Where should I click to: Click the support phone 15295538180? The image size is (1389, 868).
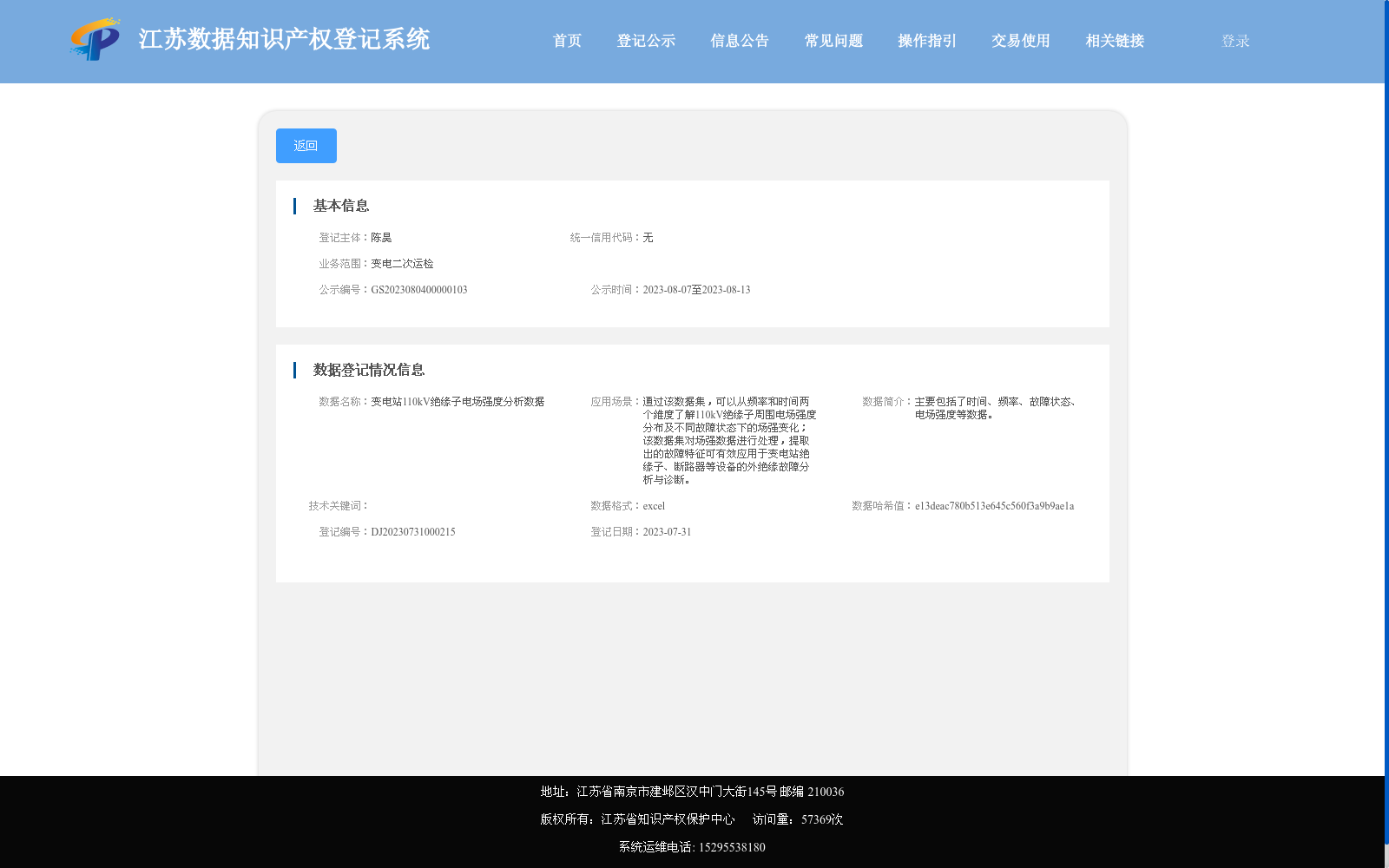pyautogui.click(x=732, y=847)
